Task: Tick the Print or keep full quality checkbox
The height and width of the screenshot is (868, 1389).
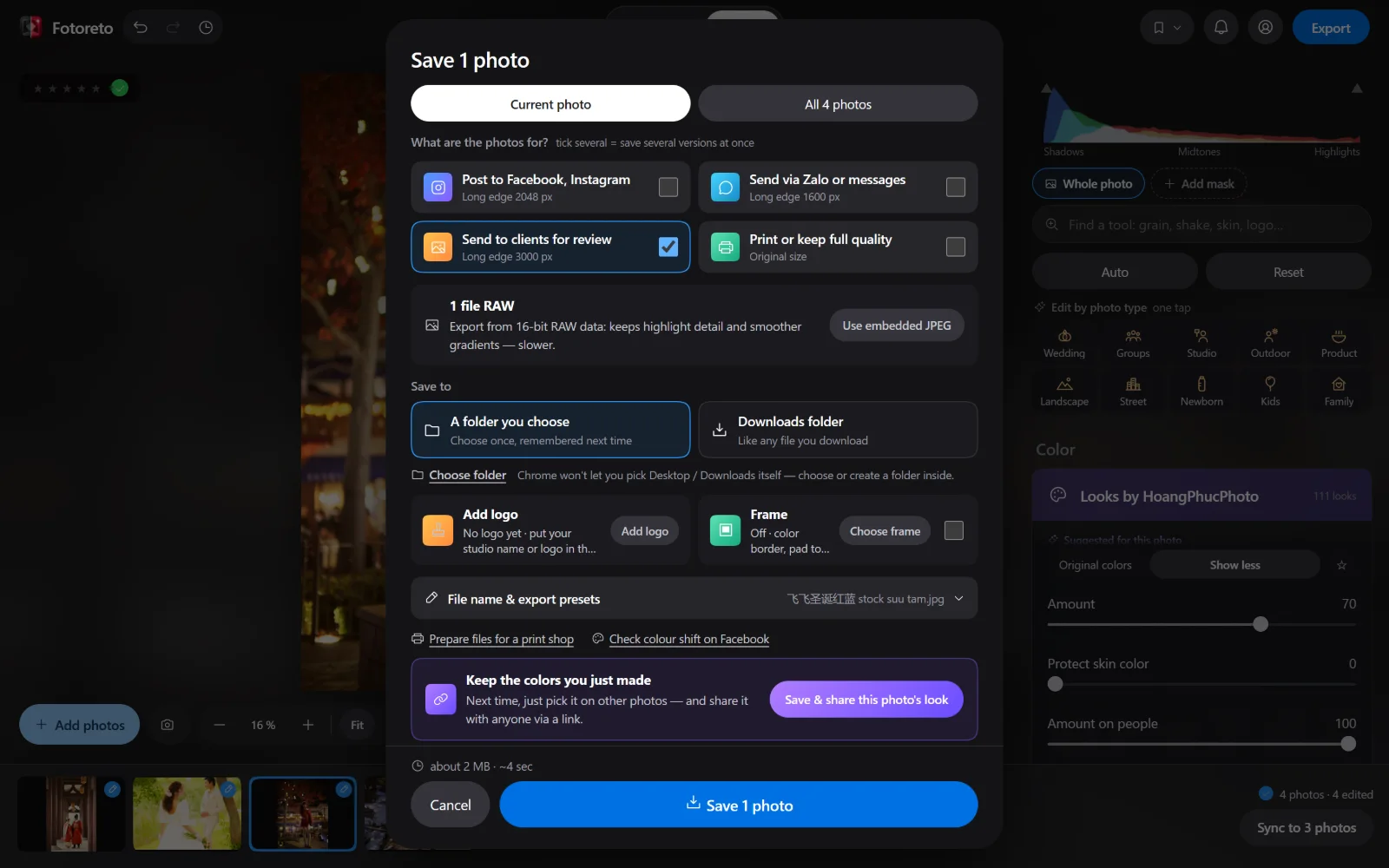Action: pyautogui.click(x=956, y=247)
